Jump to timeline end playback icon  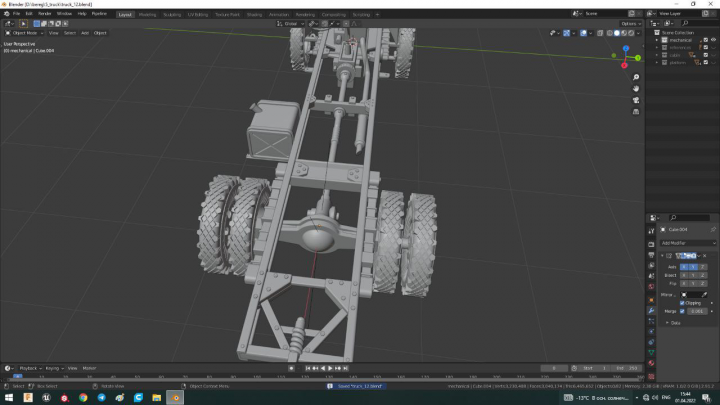pyautogui.click(x=346, y=368)
